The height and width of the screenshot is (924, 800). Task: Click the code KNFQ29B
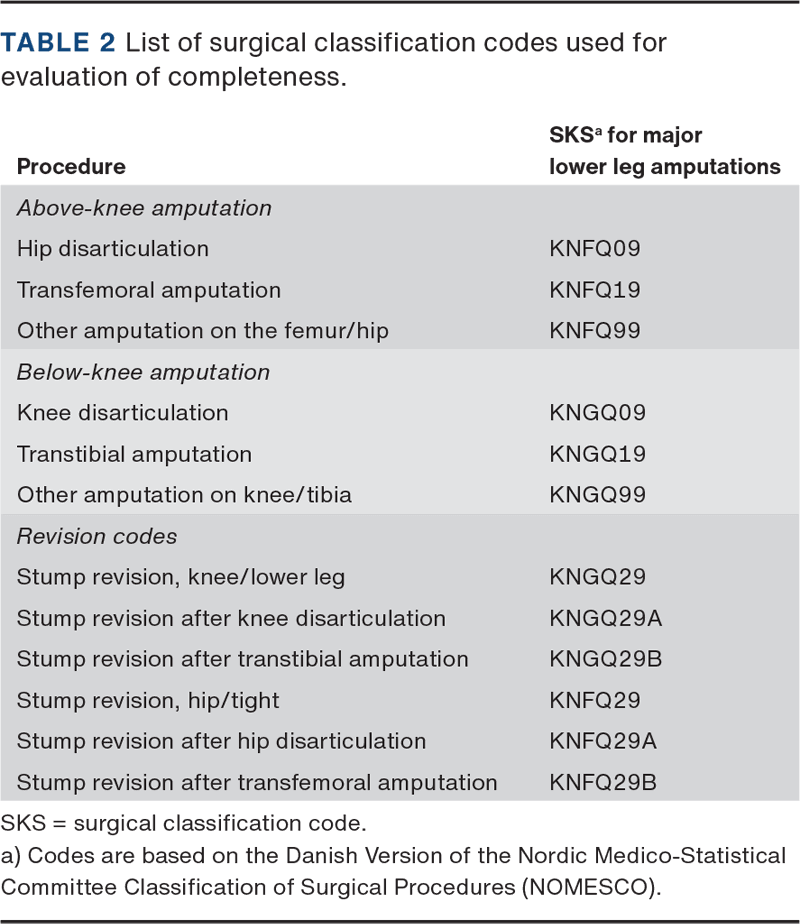(x=603, y=782)
